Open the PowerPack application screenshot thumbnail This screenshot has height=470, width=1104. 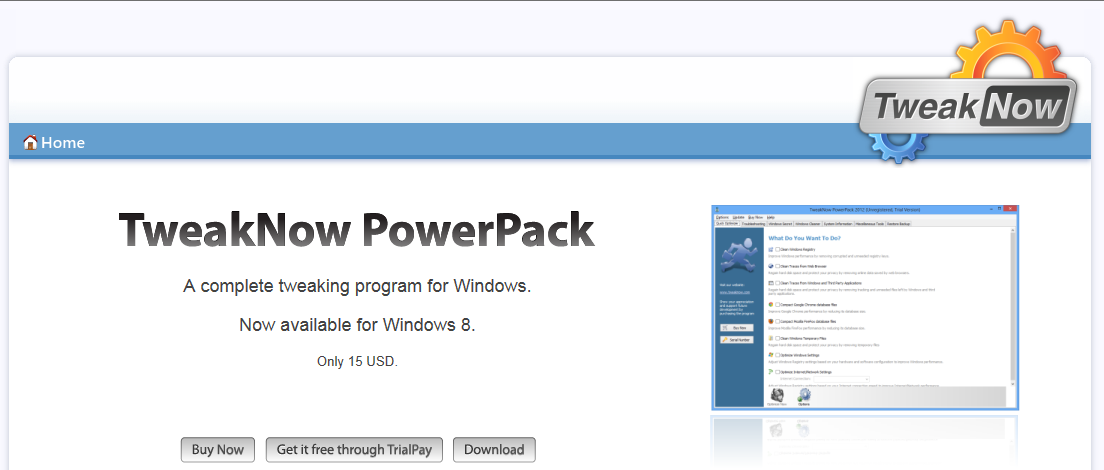click(x=865, y=307)
